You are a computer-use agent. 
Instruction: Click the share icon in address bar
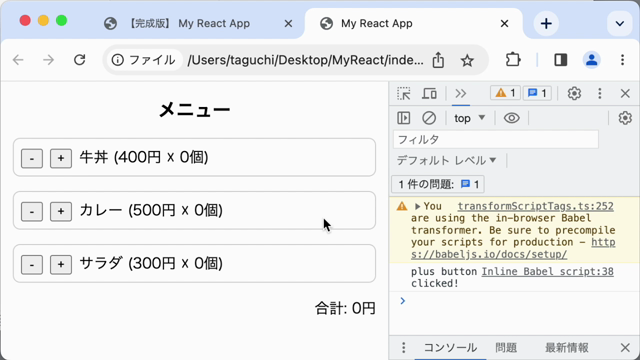click(438, 60)
